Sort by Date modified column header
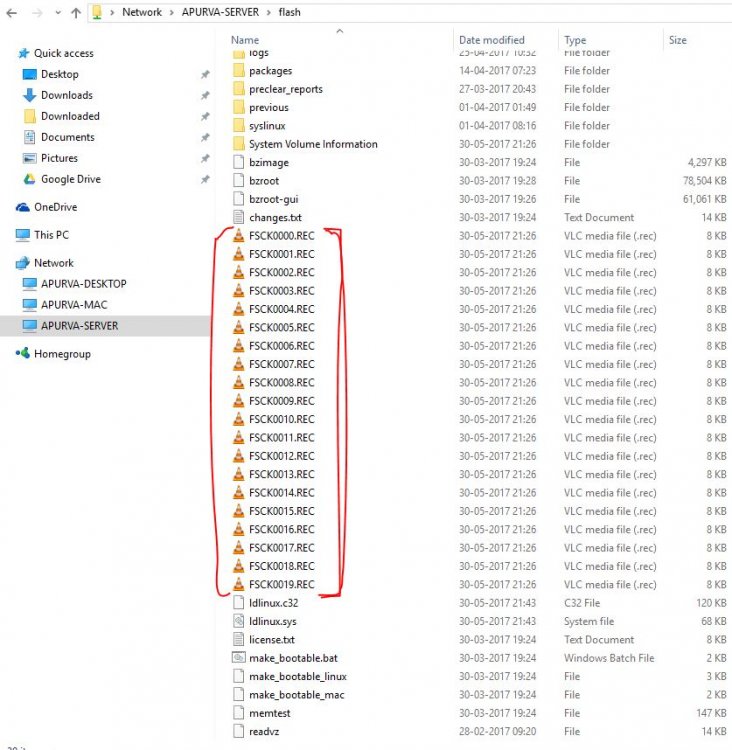Viewport: 732px width, 750px height. [491, 40]
